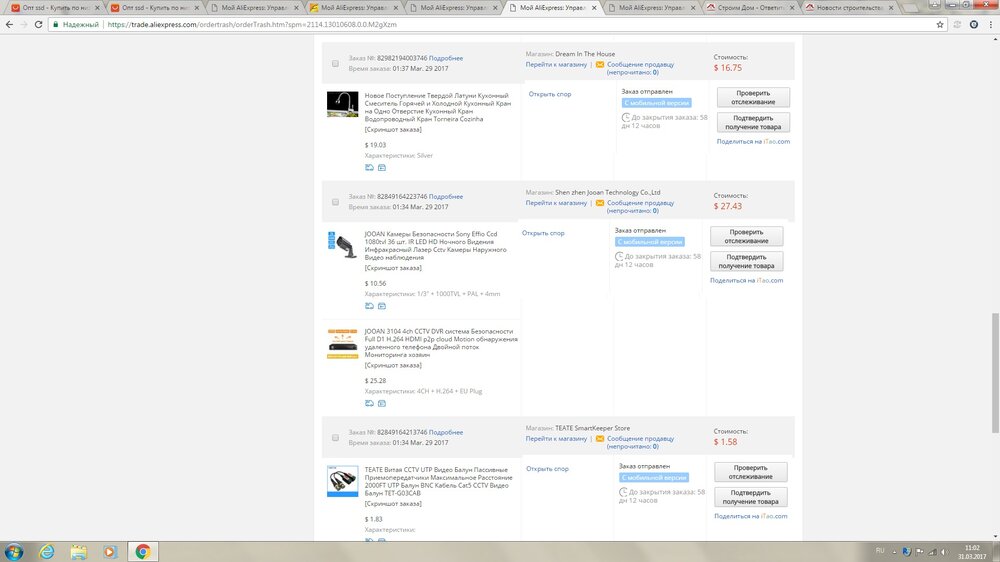This screenshot has height=562, width=1000.
Task: Click the browser address bar URL
Action: [x=252, y=24]
